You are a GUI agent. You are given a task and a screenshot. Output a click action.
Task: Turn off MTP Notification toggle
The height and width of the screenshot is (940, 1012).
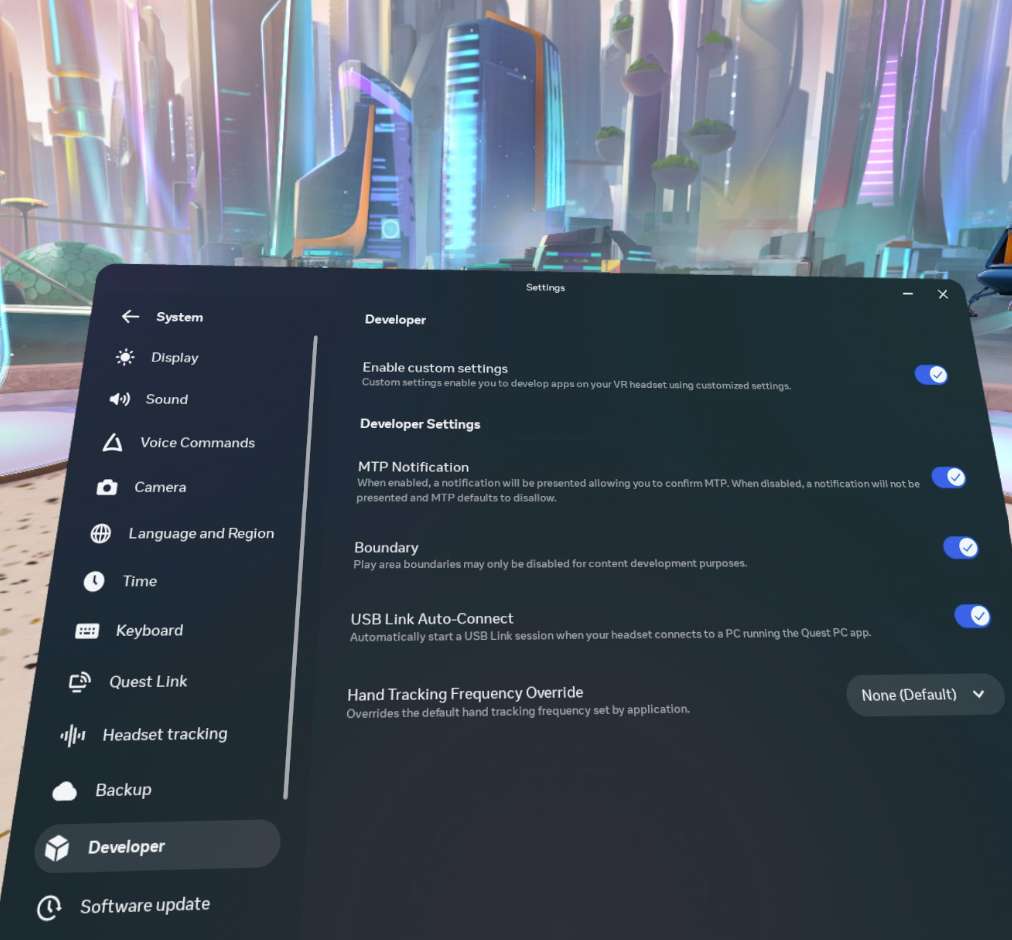[x=948, y=477]
